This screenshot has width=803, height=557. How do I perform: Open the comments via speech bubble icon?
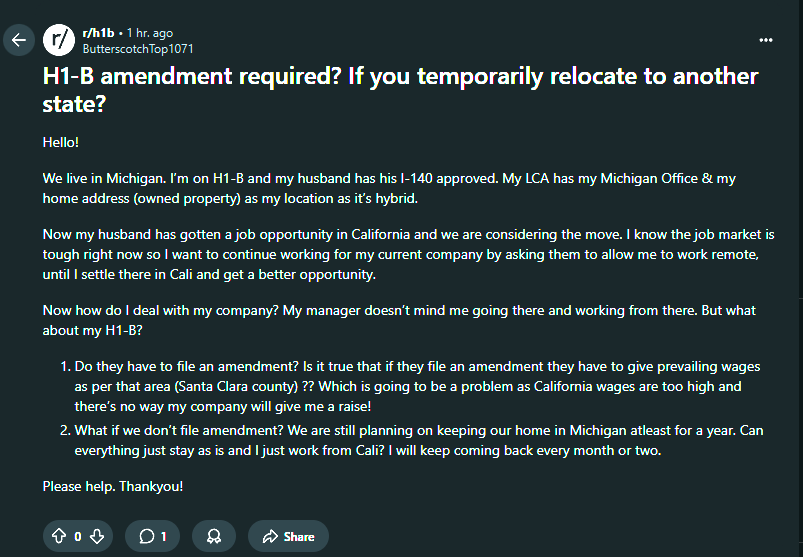[x=147, y=536]
